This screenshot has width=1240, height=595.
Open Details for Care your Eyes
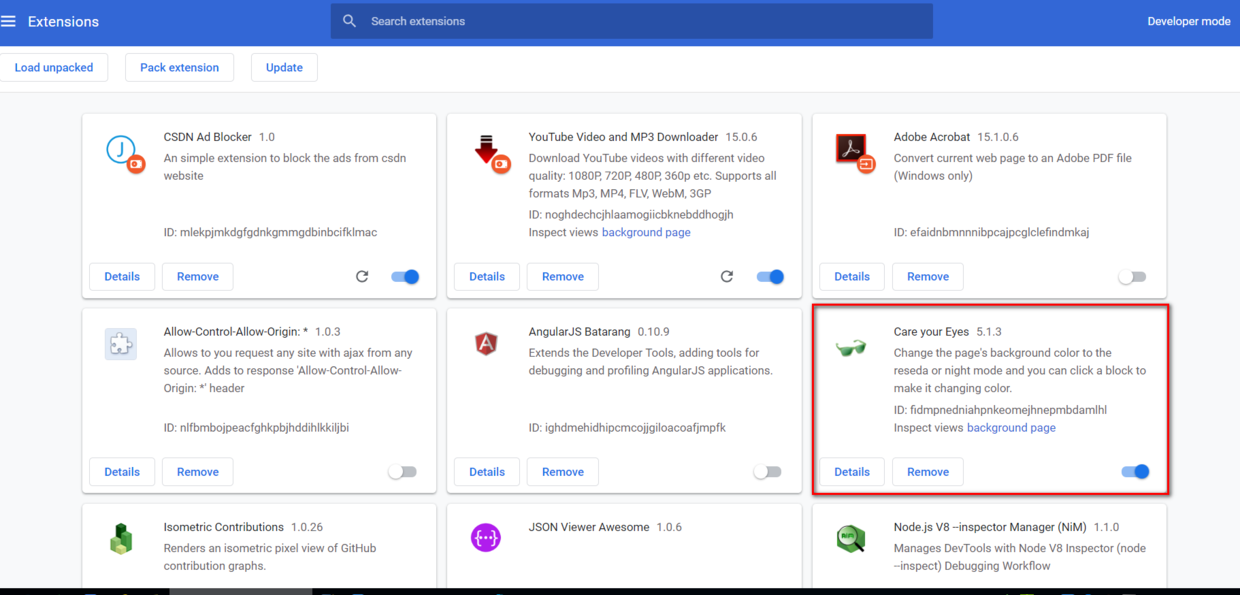click(x=852, y=472)
